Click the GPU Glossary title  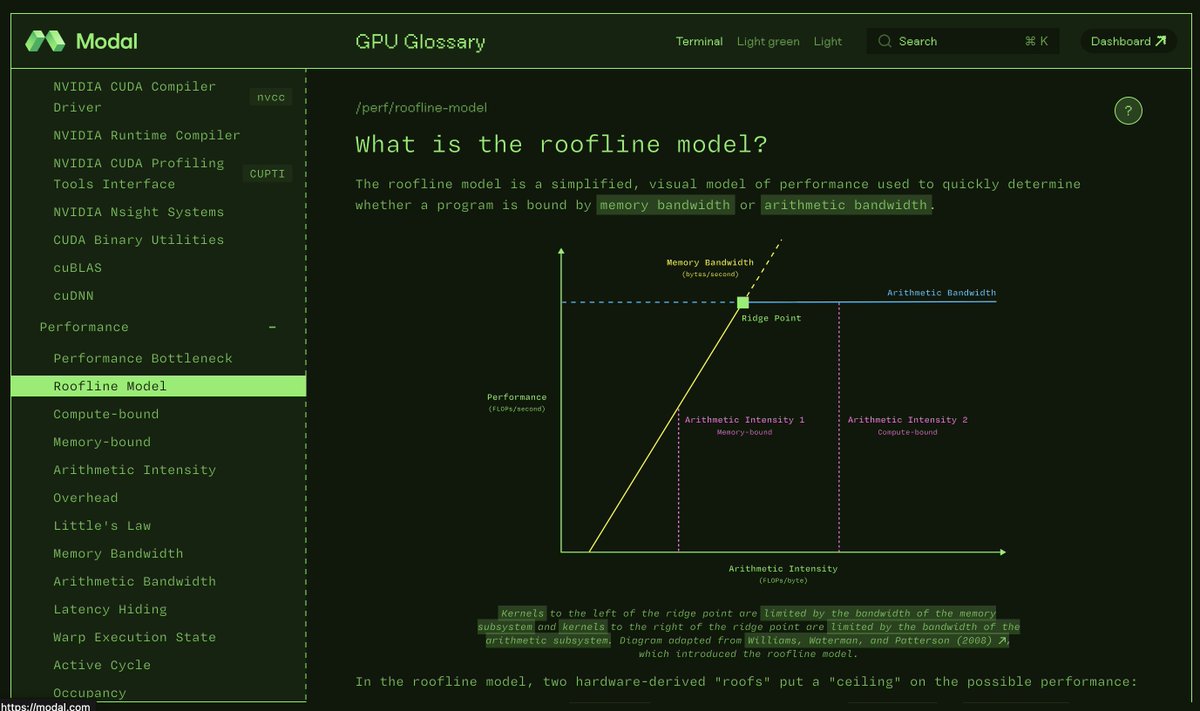point(420,41)
